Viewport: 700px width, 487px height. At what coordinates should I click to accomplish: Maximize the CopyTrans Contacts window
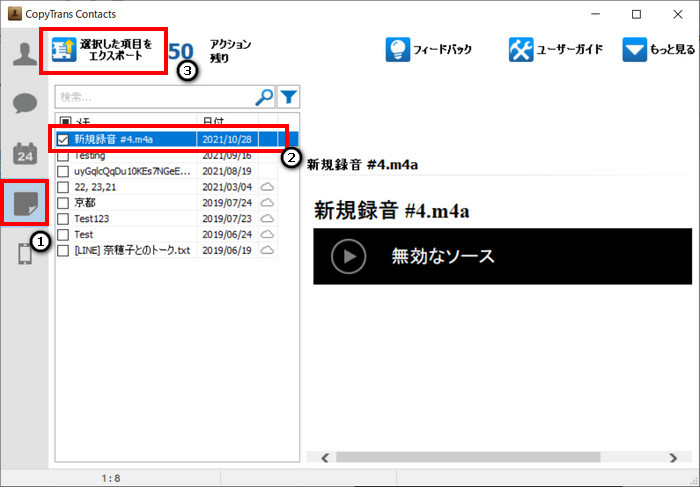point(636,14)
